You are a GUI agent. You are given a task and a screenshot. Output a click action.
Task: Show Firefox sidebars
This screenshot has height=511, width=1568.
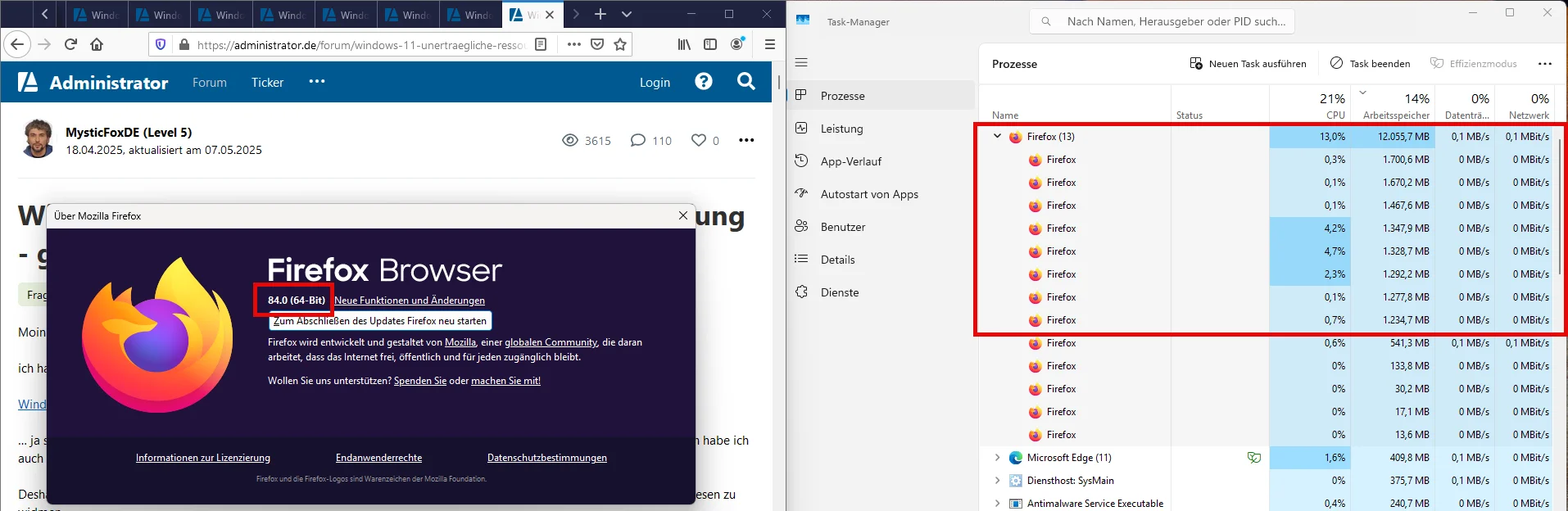point(710,45)
